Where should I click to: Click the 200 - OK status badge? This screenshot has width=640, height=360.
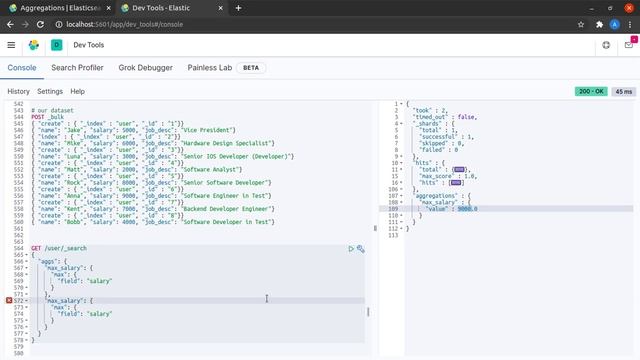tap(591, 91)
